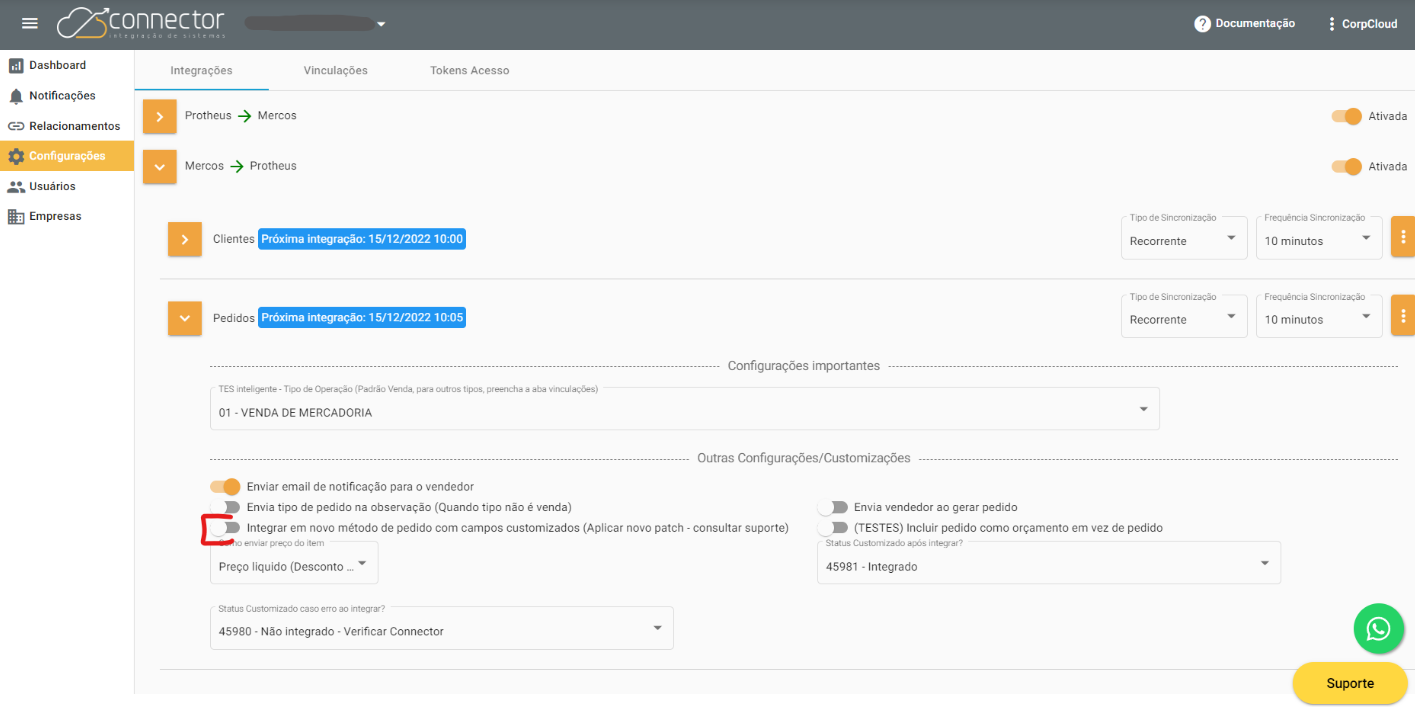Open the WhatsApp chat button
This screenshot has width=1415, height=710.
tap(1379, 629)
